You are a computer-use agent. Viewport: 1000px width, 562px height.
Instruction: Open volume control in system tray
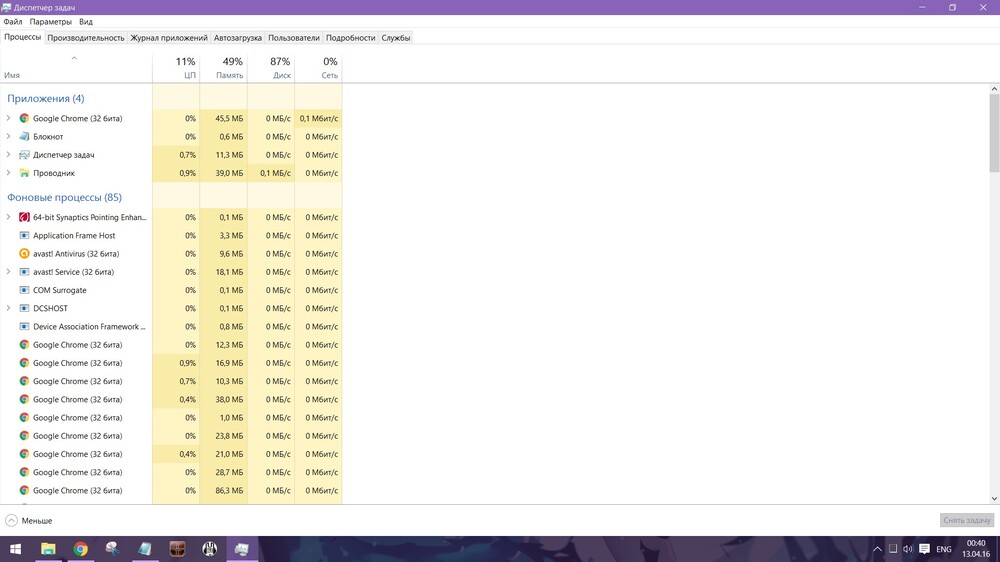click(x=908, y=549)
